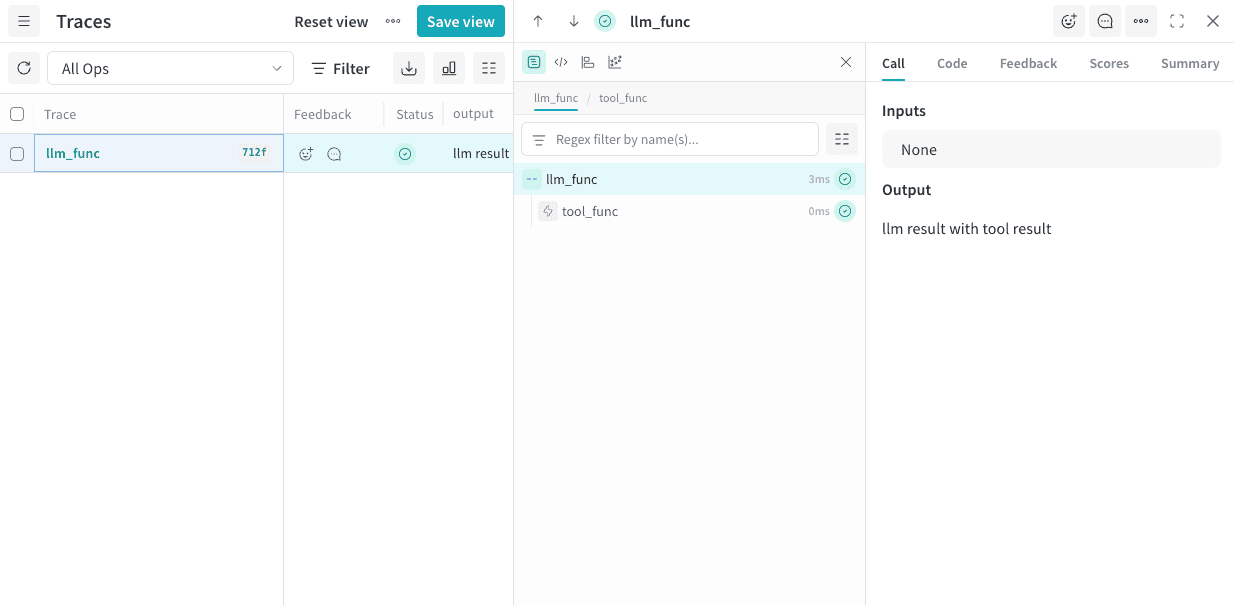Go to next call with down arrow
Image resolution: width=1234 pixels, height=605 pixels.
tap(574, 21)
